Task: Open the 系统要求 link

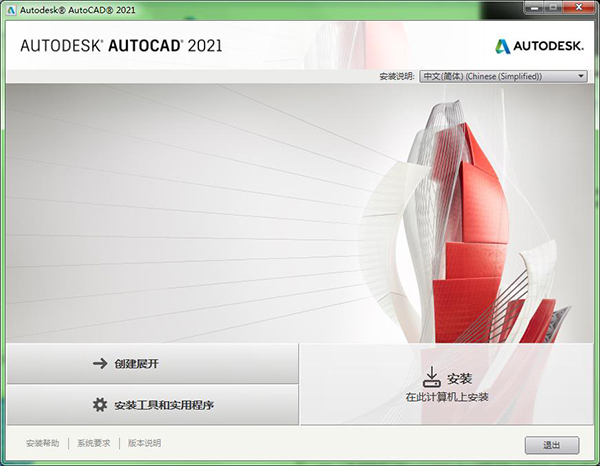Action: pyautogui.click(x=94, y=443)
